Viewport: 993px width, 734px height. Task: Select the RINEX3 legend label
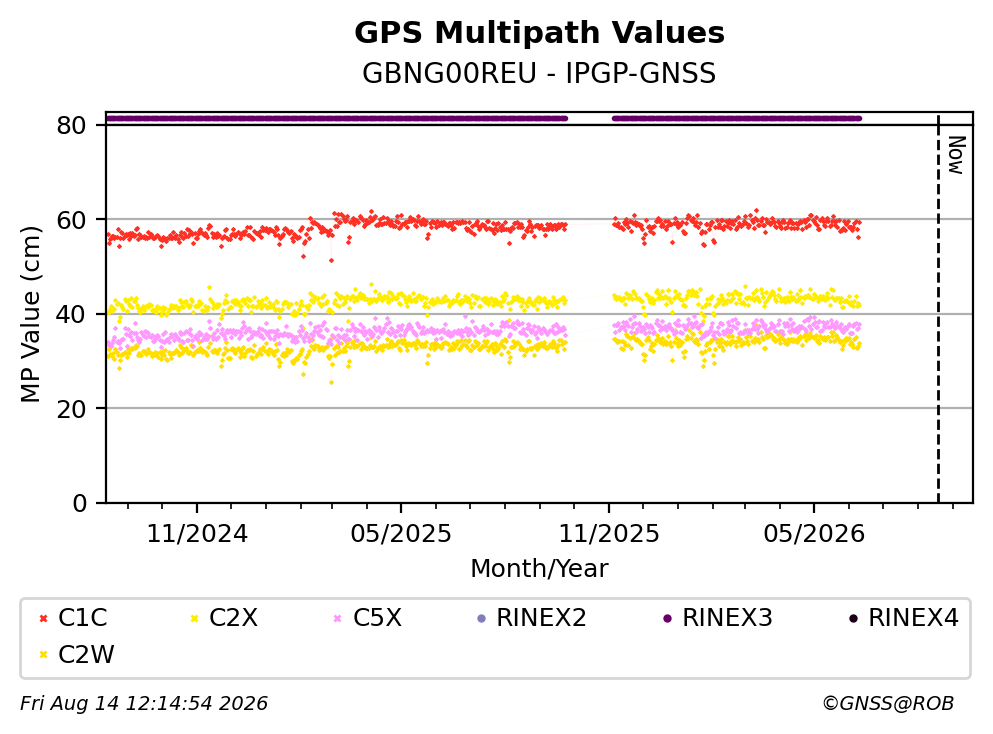pyautogui.click(x=727, y=617)
